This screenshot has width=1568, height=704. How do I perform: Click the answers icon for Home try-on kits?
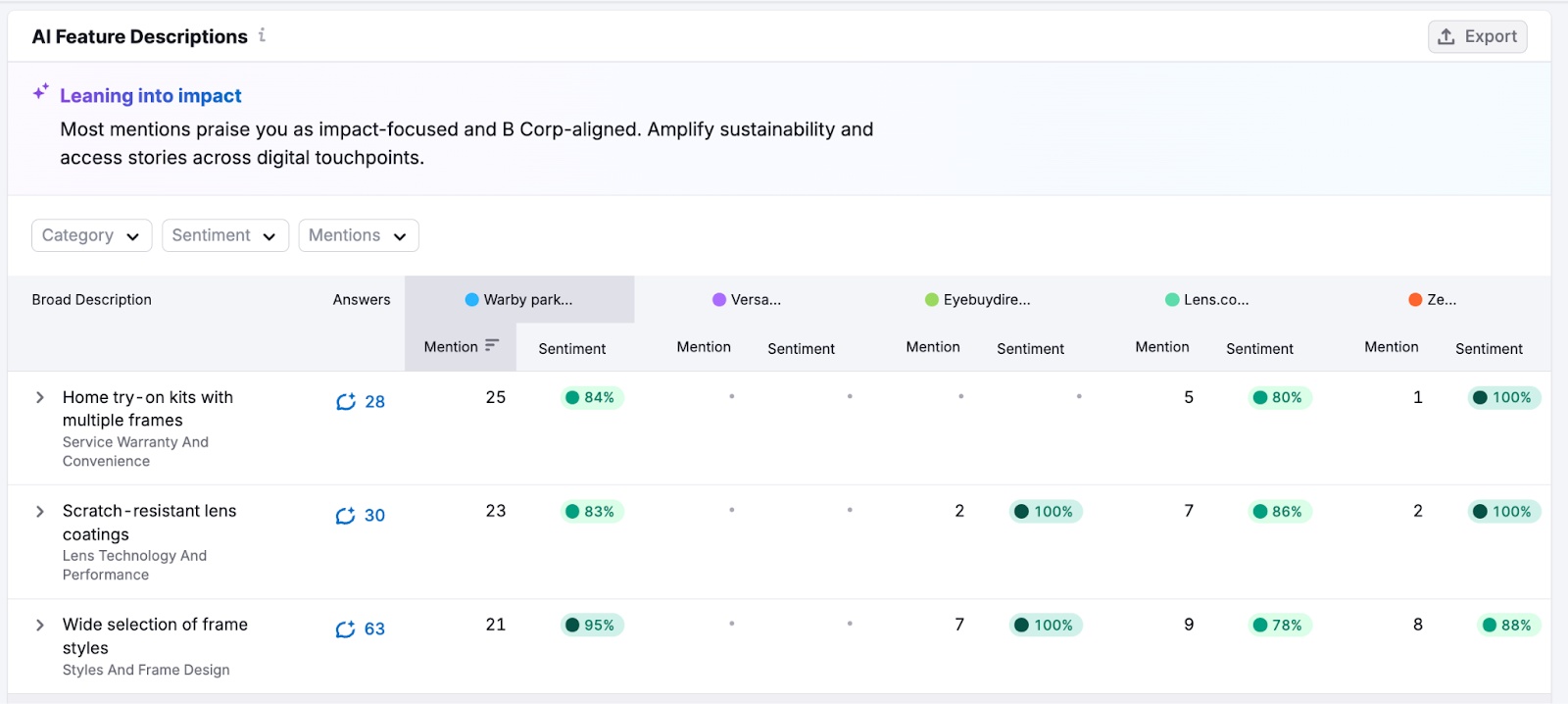(345, 402)
